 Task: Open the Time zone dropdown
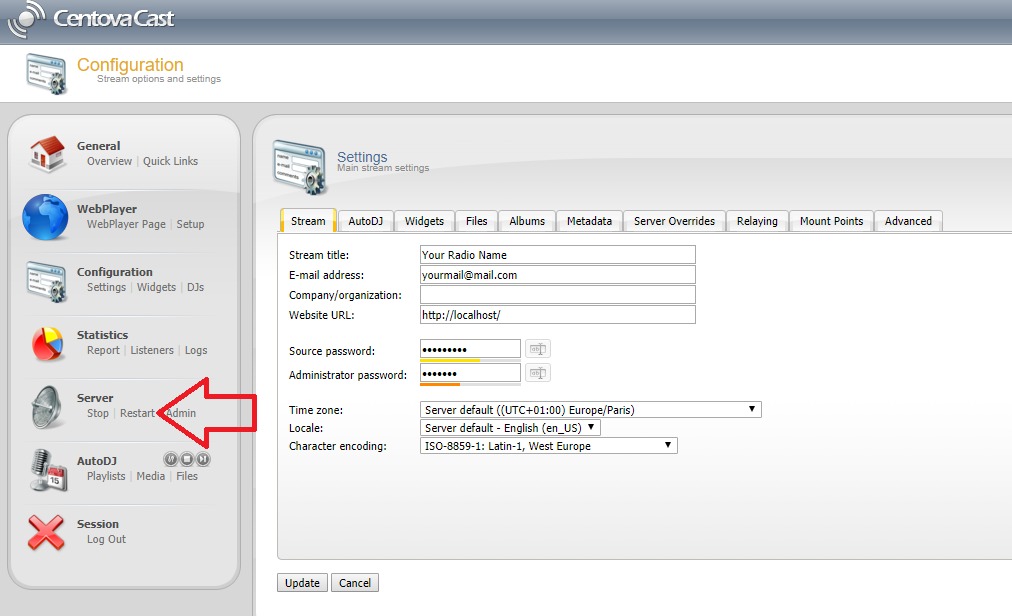click(591, 410)
